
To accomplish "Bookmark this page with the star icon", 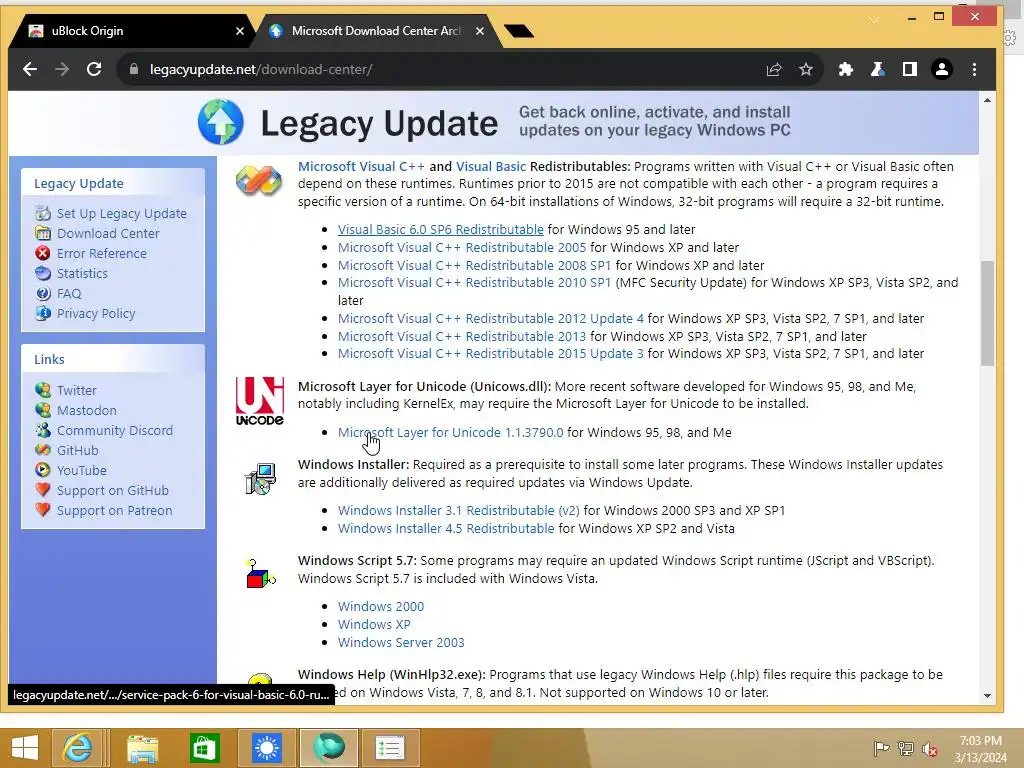I will 806,69.
